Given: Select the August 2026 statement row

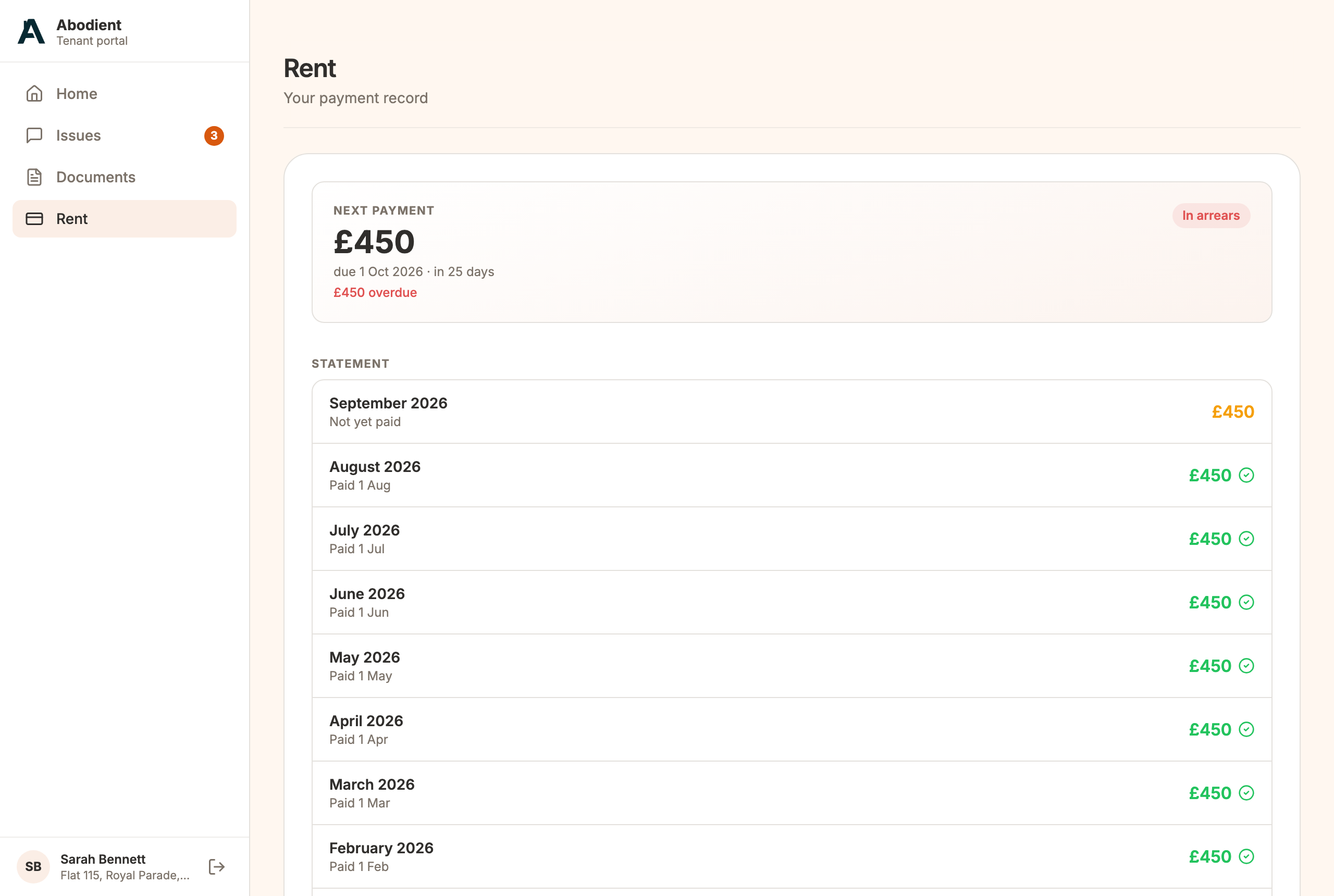Looking at the screenshot, I should [x=792, y=476].
